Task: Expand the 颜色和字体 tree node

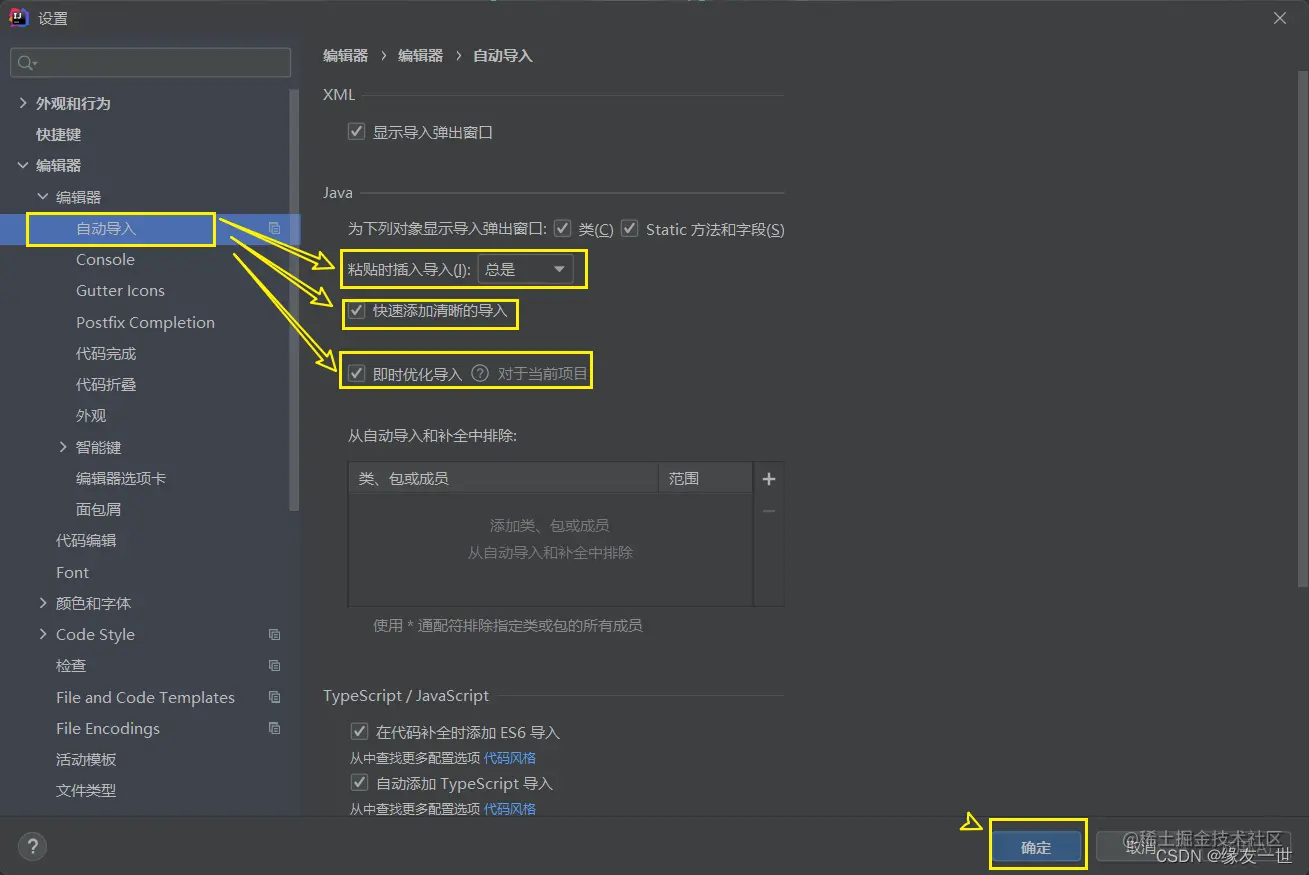Action: (x=43, y=603)
